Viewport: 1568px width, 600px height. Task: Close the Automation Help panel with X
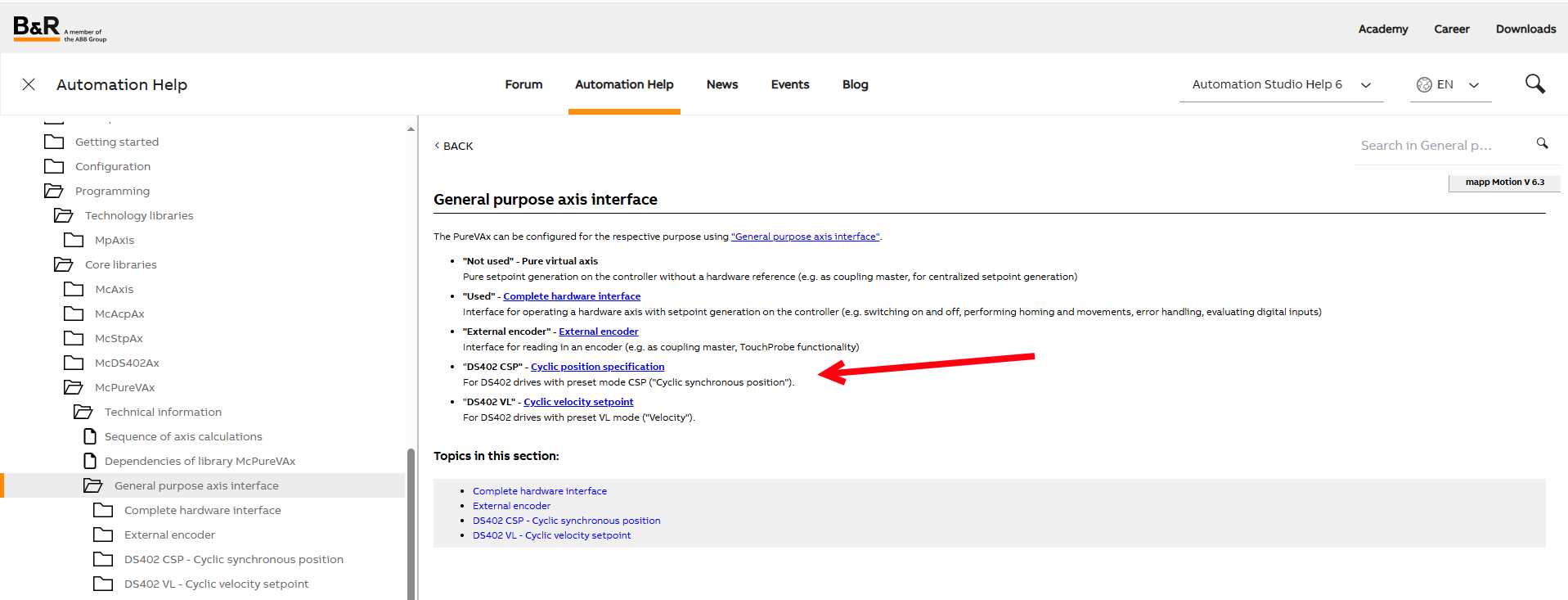pos(29,84)
